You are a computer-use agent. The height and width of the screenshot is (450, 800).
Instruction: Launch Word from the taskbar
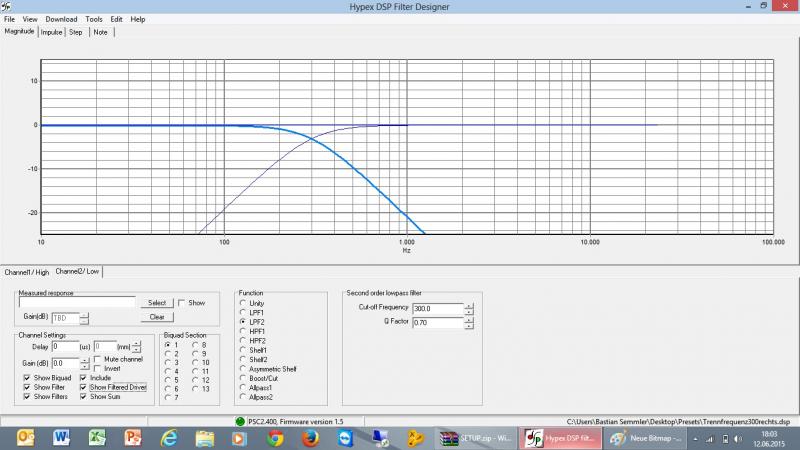point(62,438)
